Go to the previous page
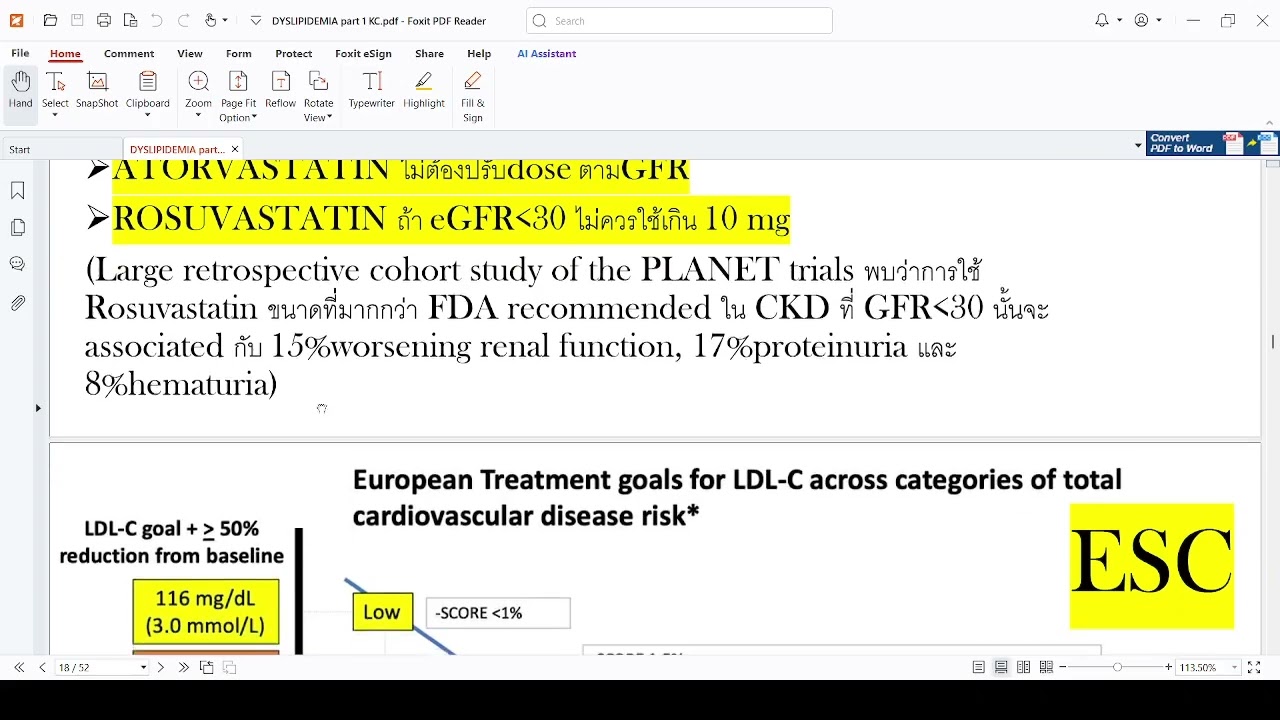This screenshot has width=1280, height=720. (42, 667)
